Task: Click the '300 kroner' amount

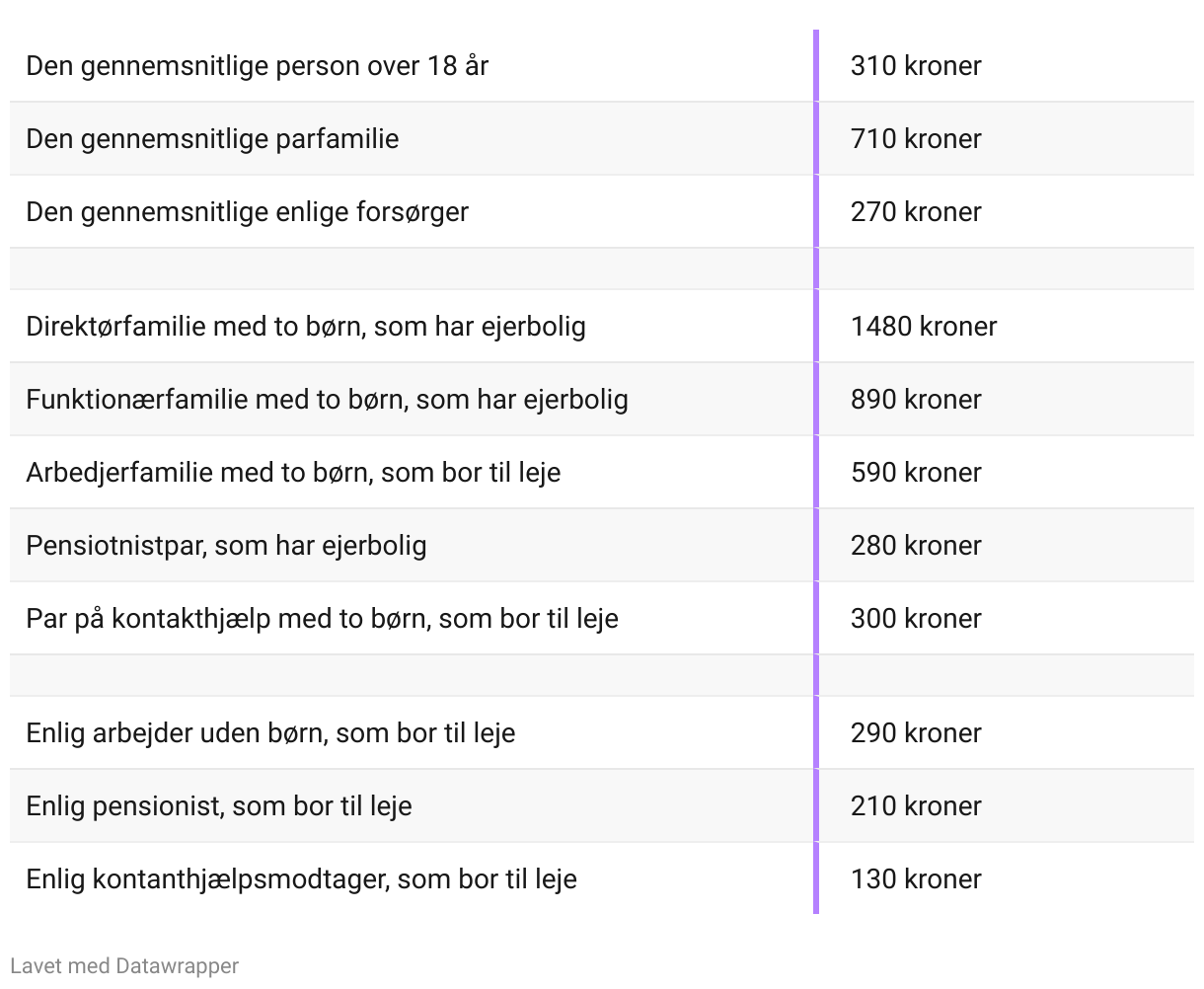Action: coord(916,619)
